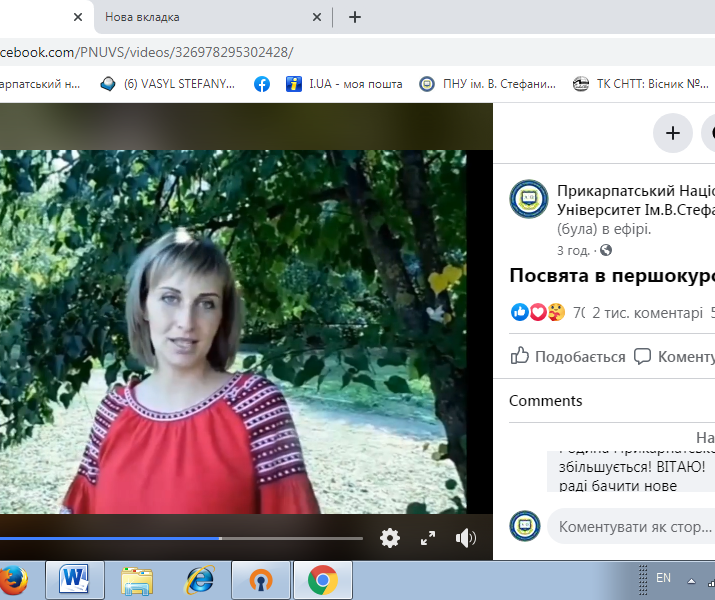
Task: Open Google Chrome from the taskbar
Action: click(323, 580)
